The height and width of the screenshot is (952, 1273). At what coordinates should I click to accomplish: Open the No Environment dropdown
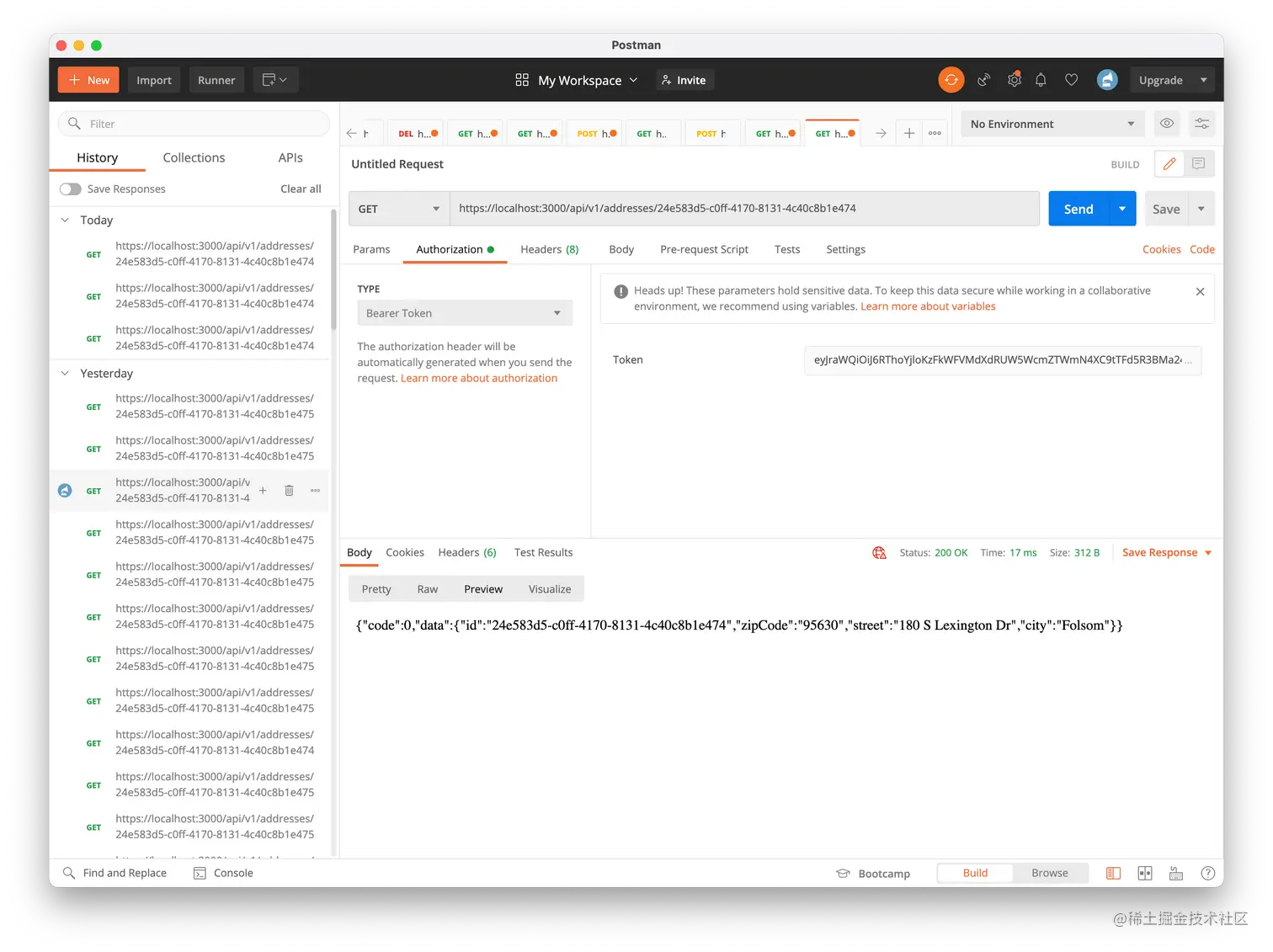coord(1052,123)
